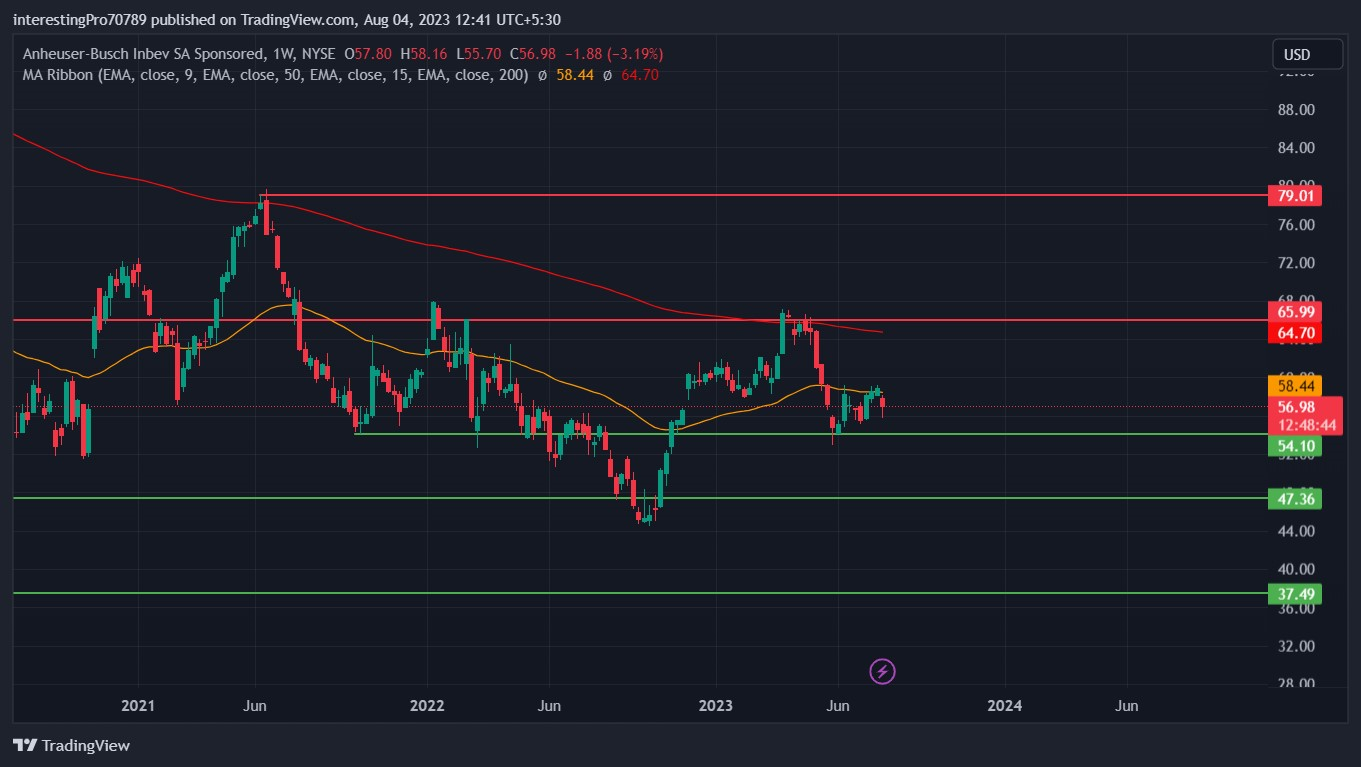Select the 64.70 EMA price label on axis
1361x767 pixels.
click(1296, 332)
